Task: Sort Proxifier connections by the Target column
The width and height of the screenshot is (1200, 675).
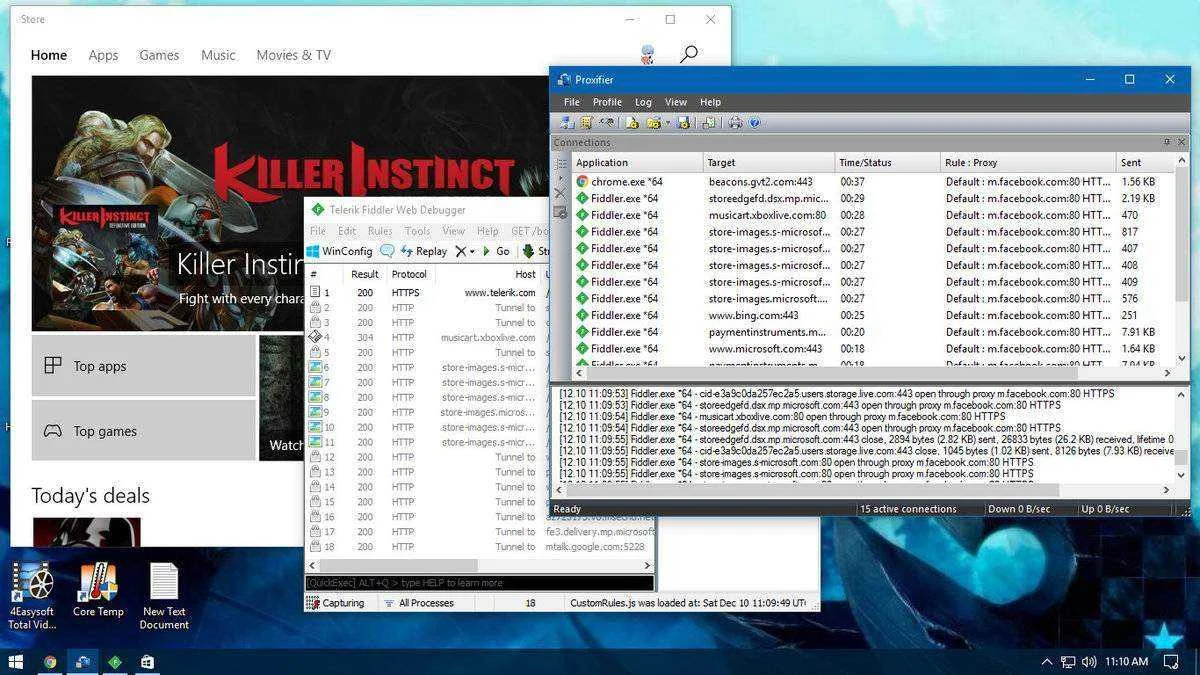Action: 769,162
